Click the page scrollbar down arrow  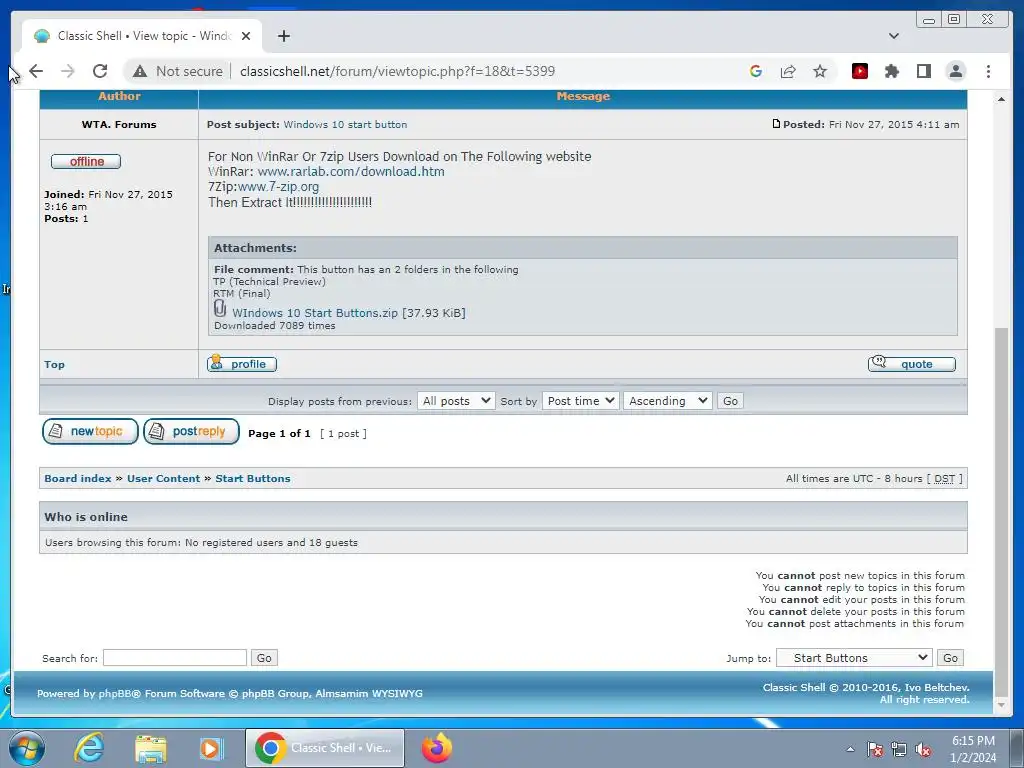click(x=1001, y=705)
